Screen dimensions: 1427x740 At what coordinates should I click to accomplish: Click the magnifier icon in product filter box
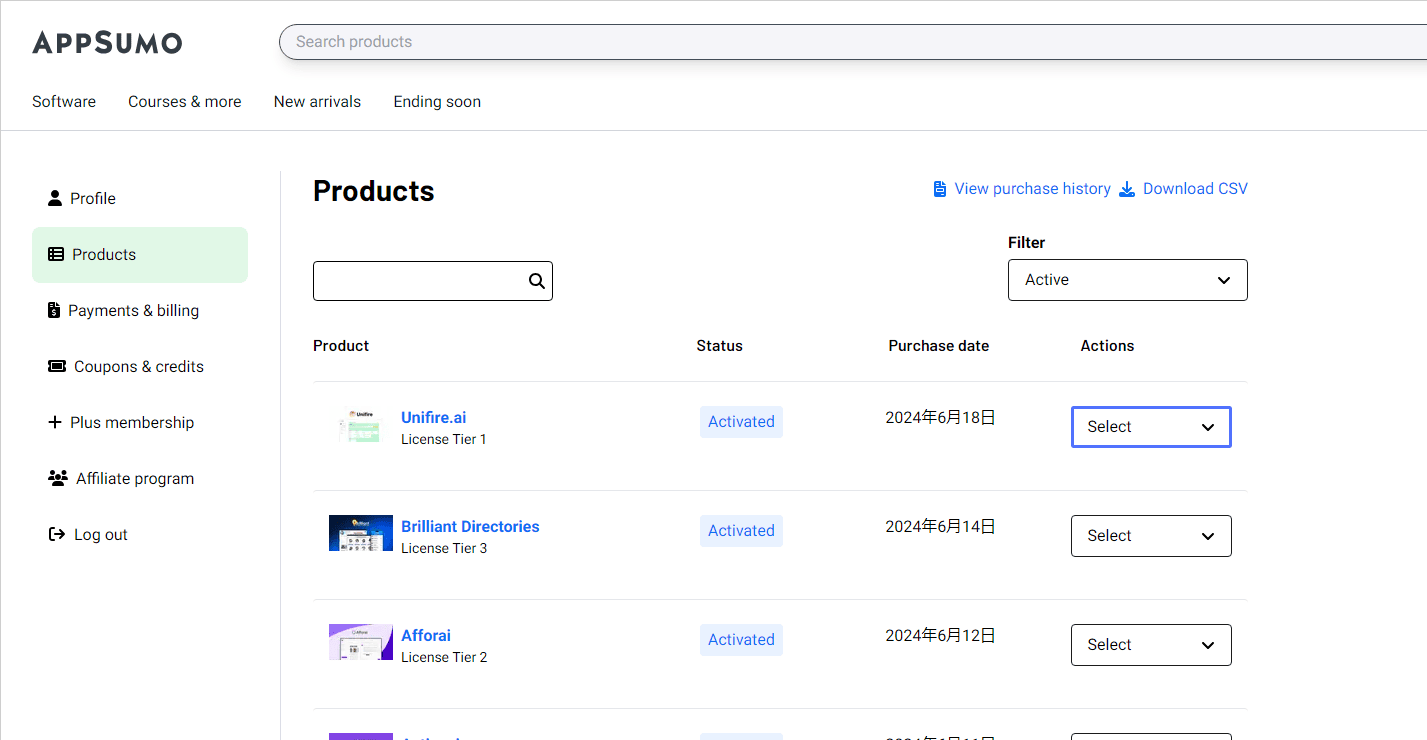coord(537,281)
